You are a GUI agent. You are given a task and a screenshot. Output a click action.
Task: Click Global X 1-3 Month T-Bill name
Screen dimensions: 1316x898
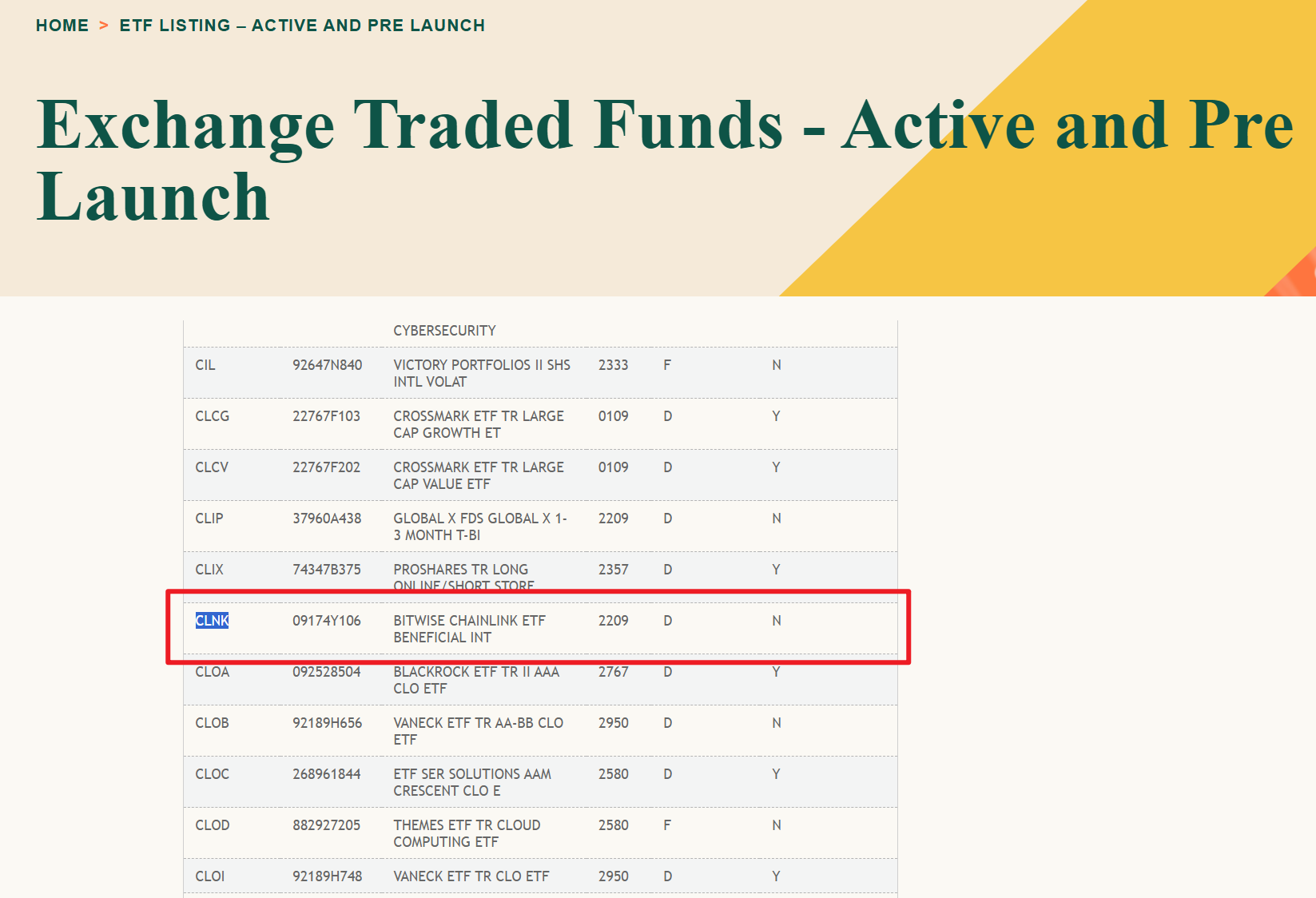point(479,526)
